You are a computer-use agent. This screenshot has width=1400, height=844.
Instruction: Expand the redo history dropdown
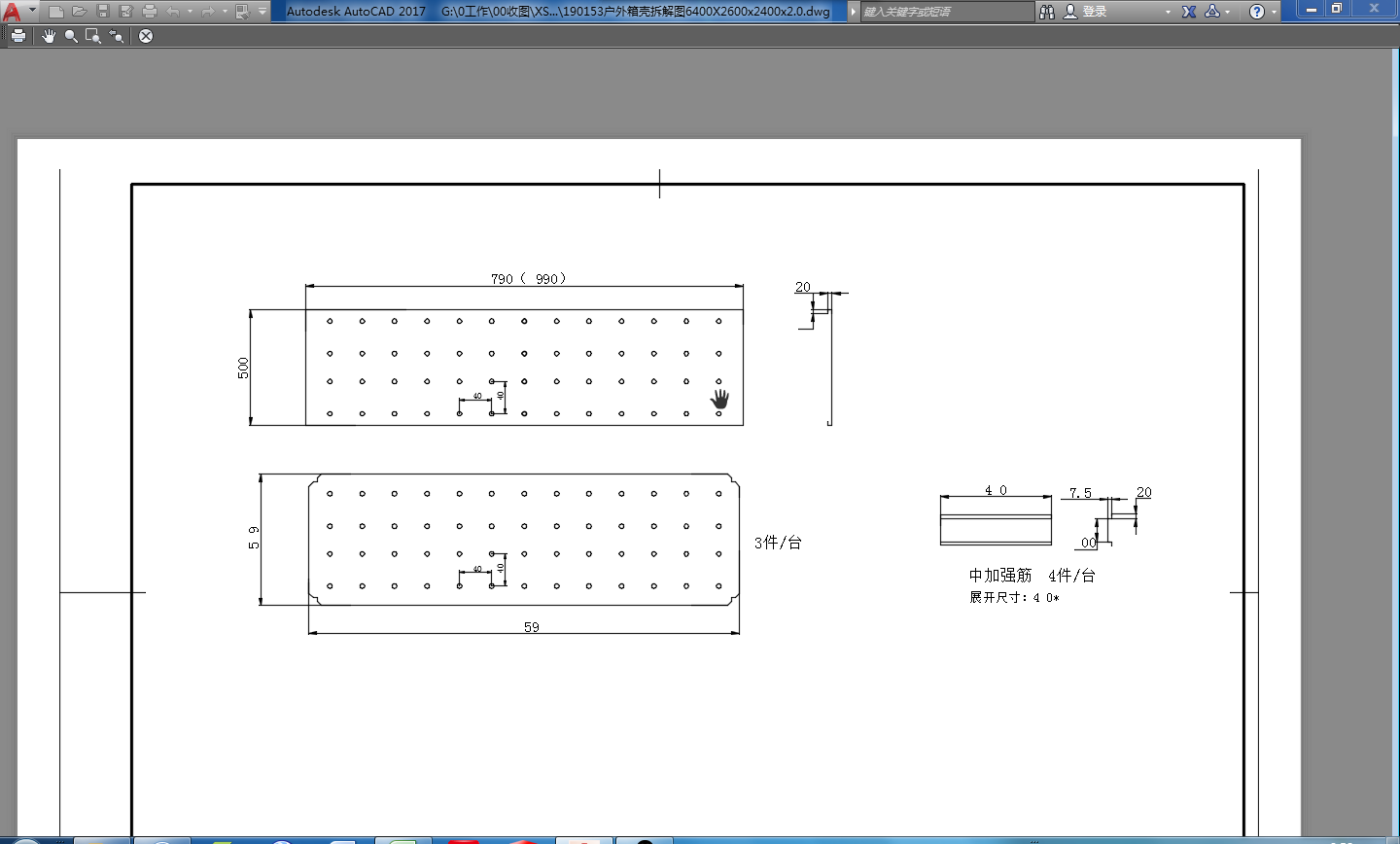(x=225, y=12)
